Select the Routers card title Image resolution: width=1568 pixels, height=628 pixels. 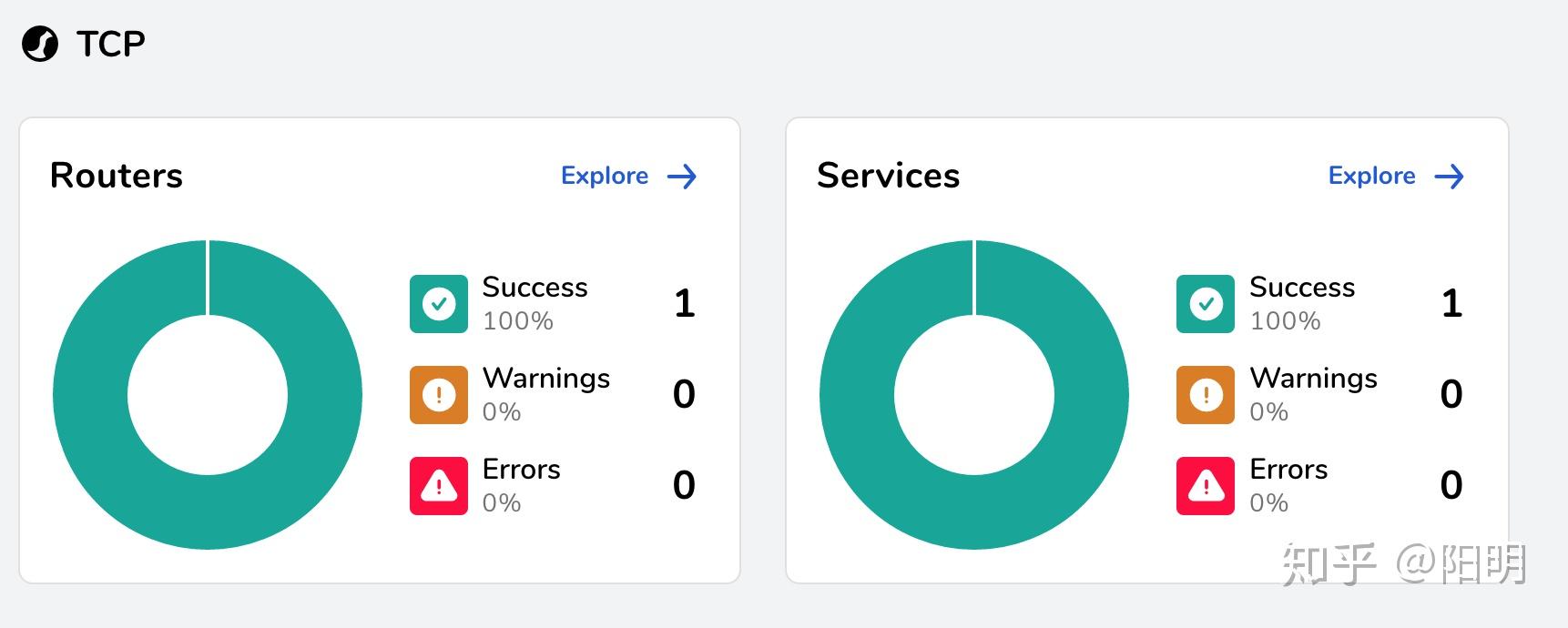tap(117, 176)
